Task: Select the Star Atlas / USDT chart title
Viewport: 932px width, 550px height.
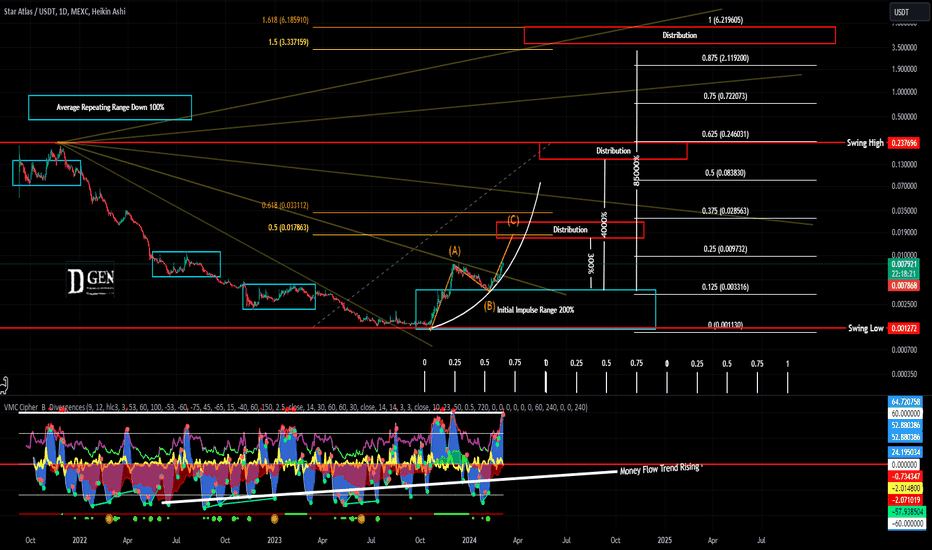Action: (65, 11)
